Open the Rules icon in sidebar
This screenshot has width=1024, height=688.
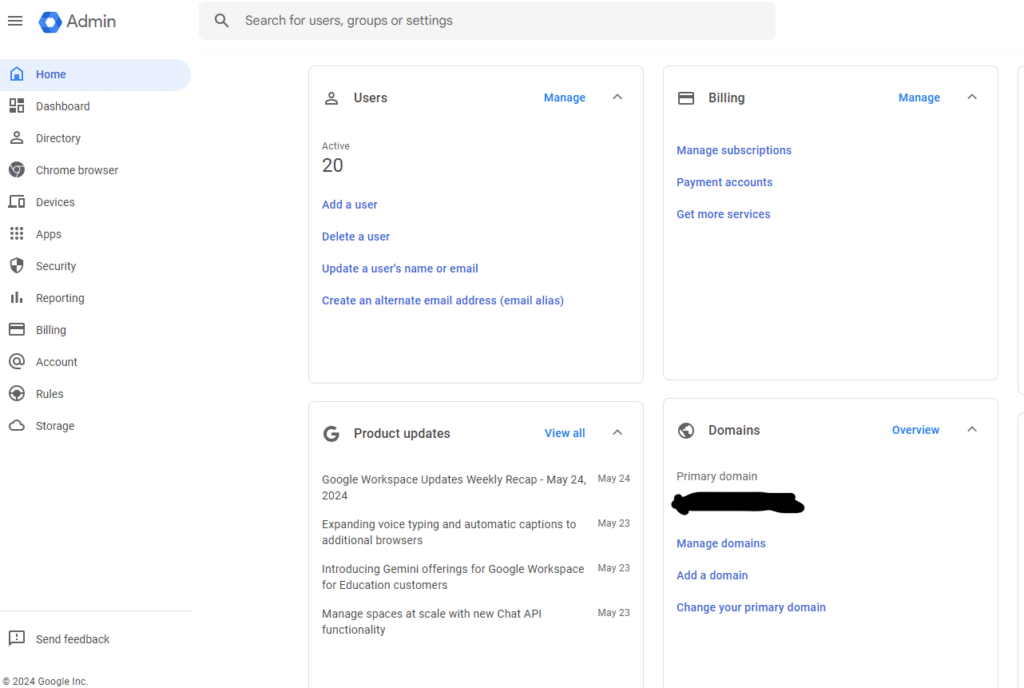(17, 394)
